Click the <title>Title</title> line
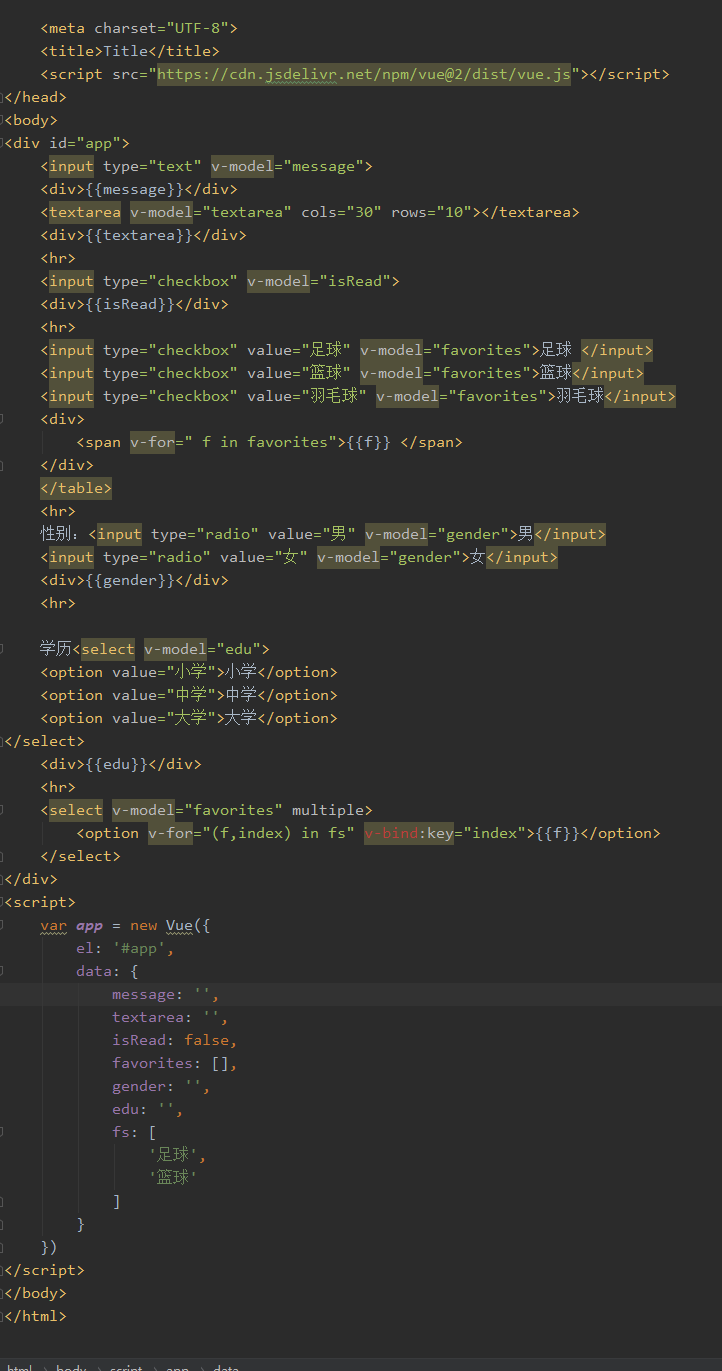 (130, 51)
